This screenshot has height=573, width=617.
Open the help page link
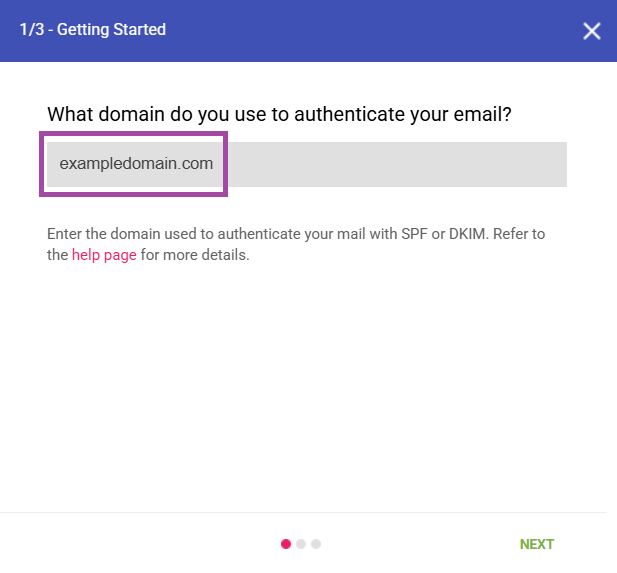pos(104,255)
